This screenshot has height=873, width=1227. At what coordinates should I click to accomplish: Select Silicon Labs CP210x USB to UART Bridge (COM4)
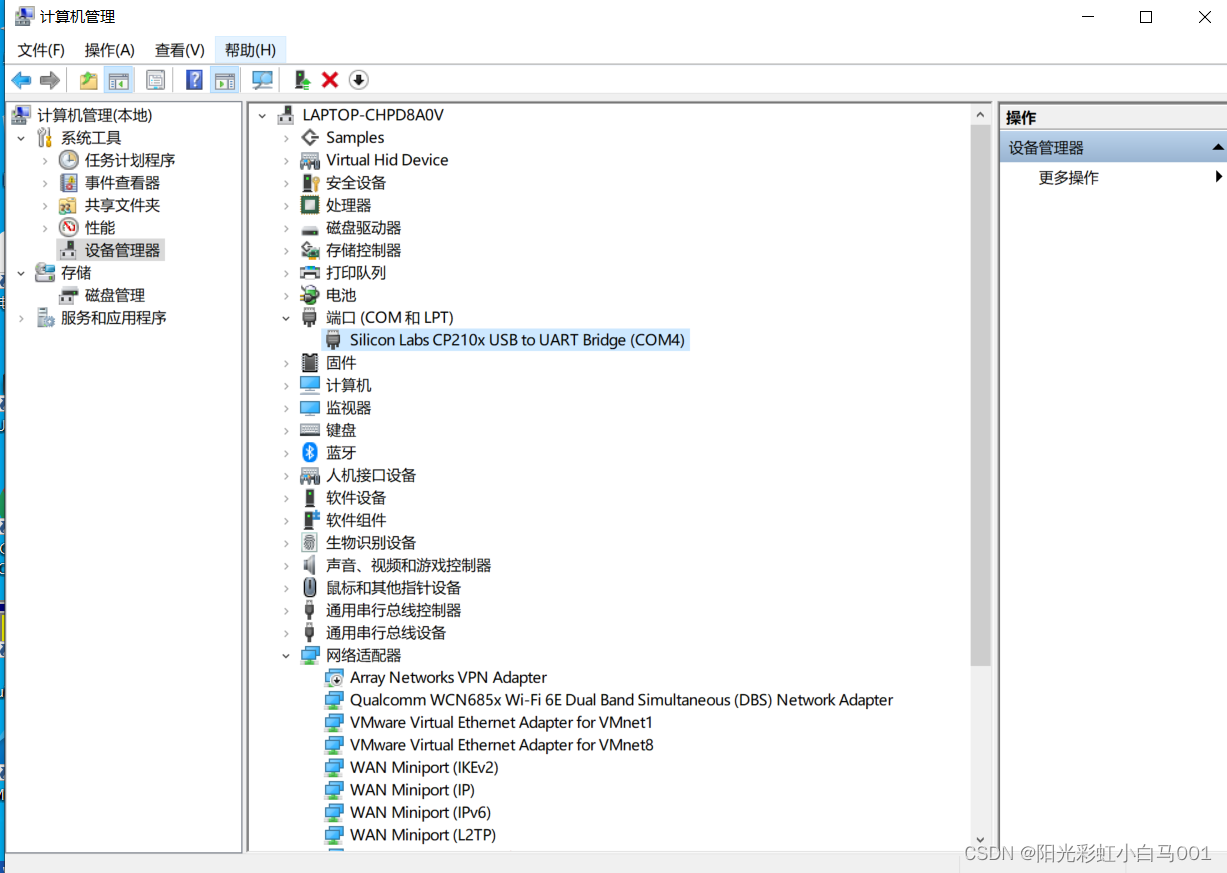(506, 340)
